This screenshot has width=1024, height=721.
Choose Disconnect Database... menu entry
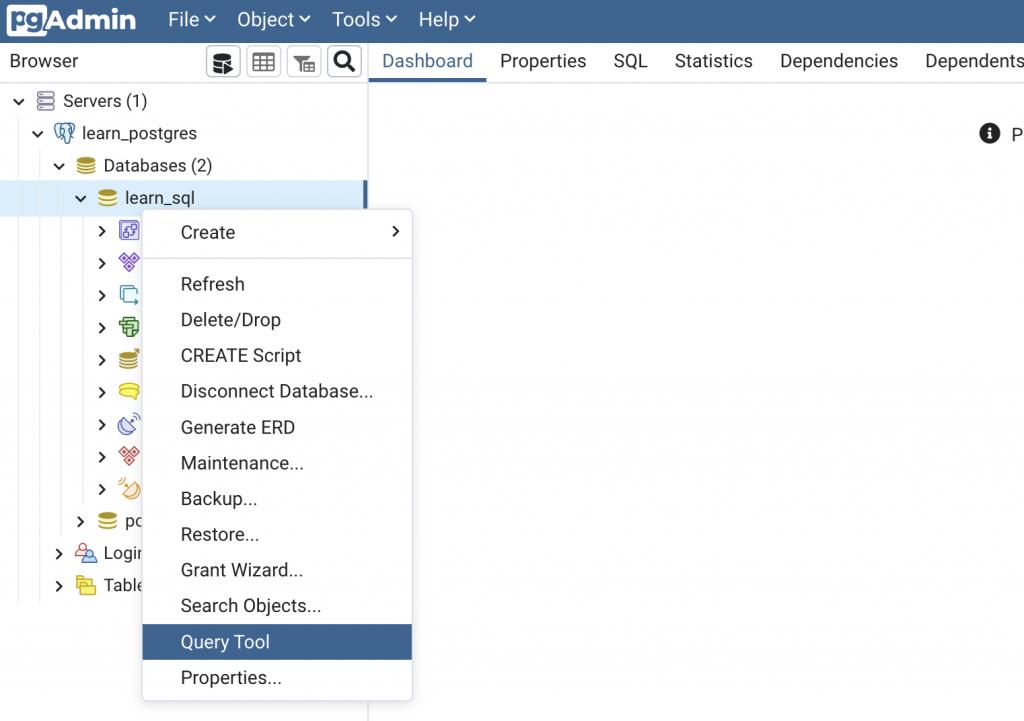pyautogui.click(x=277, y=391)
